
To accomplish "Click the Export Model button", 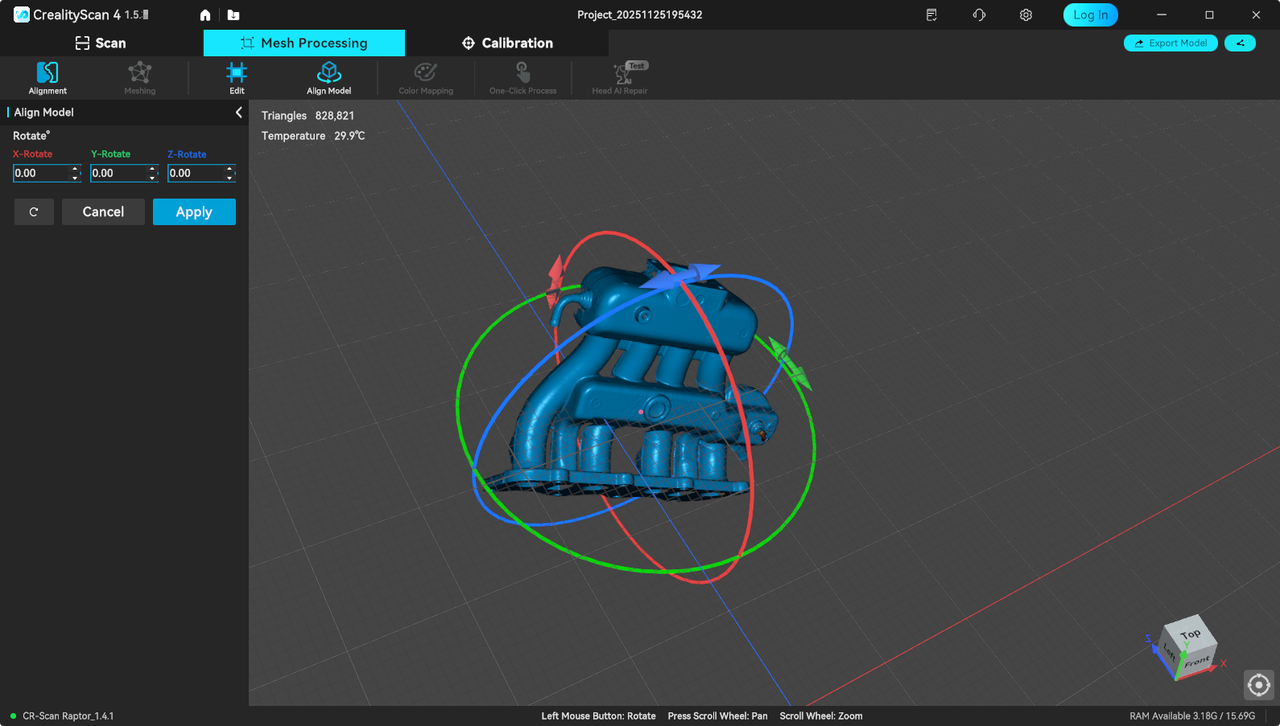I will click(x=1170, y=43).
